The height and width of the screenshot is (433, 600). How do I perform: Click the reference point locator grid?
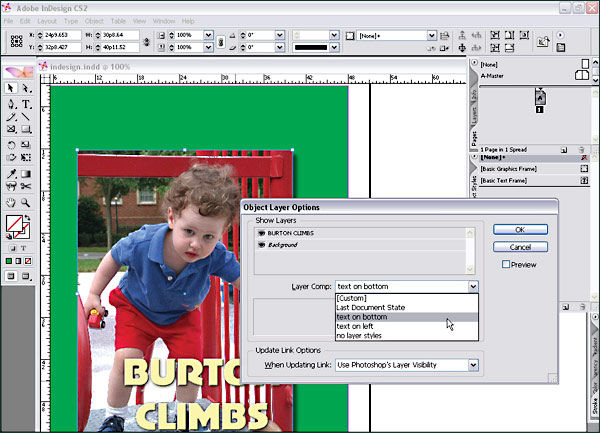pyautogui.click(x=16, y=41)
